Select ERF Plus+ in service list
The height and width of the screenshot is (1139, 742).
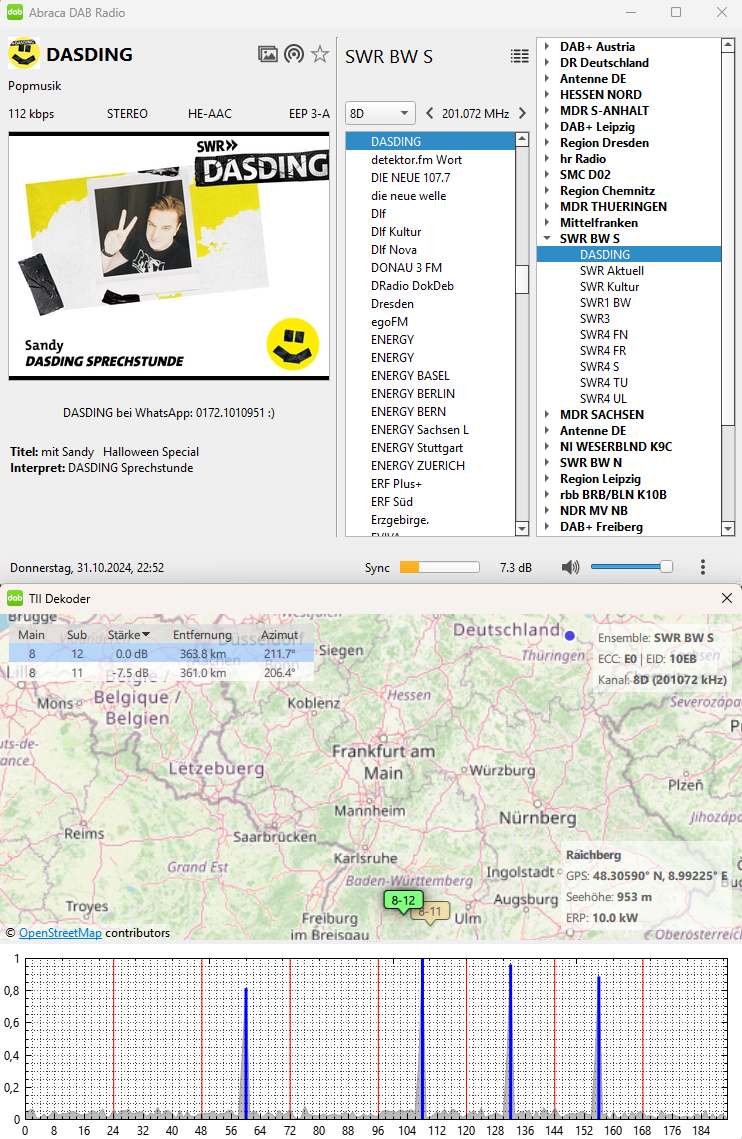coord(395,483)
